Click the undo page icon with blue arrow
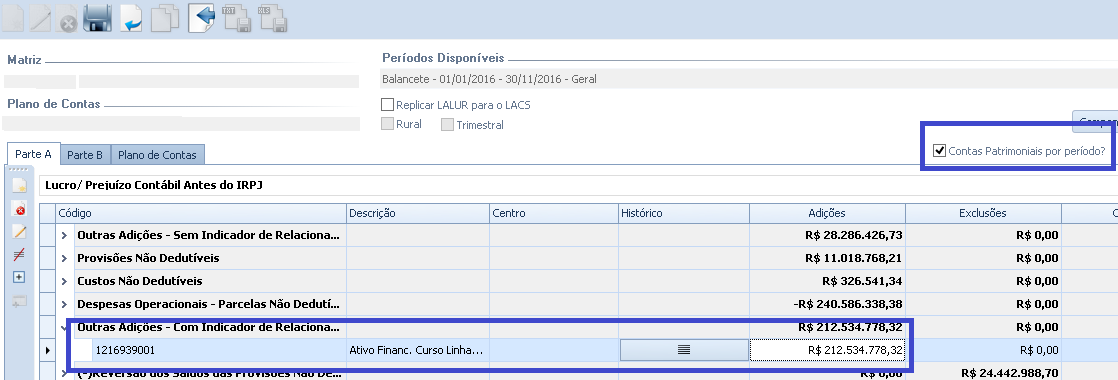 tap(131, 18)
